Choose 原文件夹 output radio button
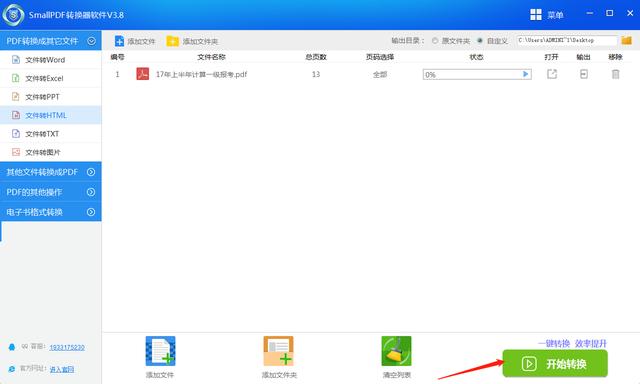 pyautogui.click(x=435, y=41)
